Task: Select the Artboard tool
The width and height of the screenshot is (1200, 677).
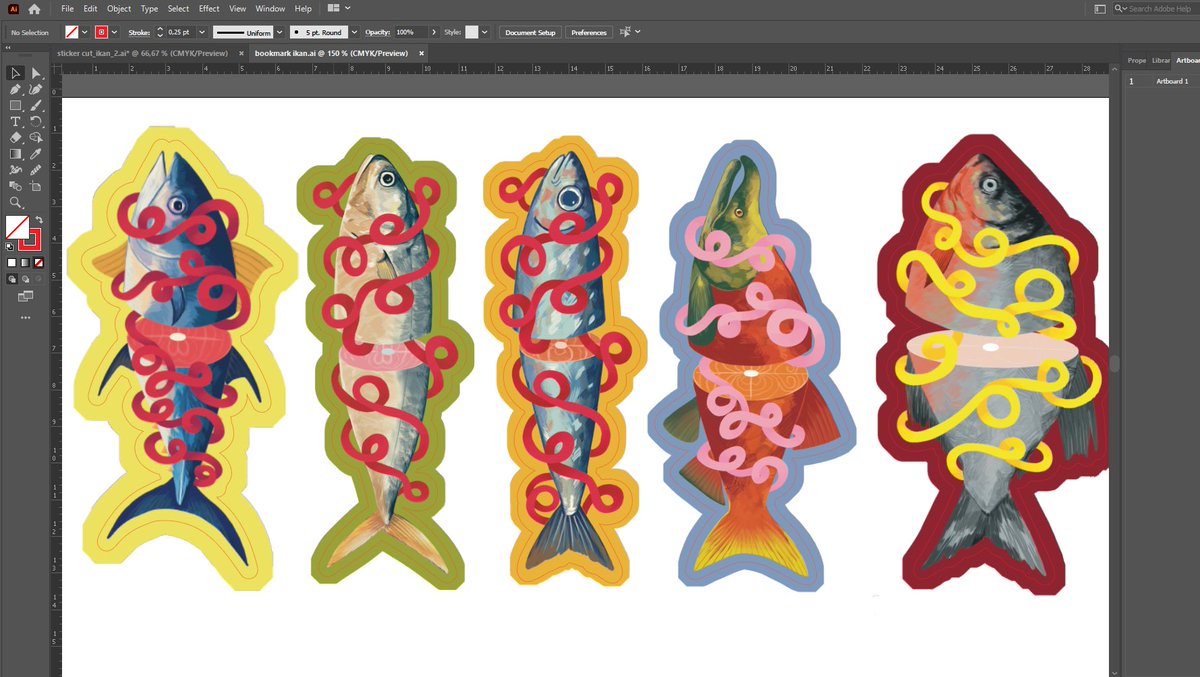Action: 36,186
